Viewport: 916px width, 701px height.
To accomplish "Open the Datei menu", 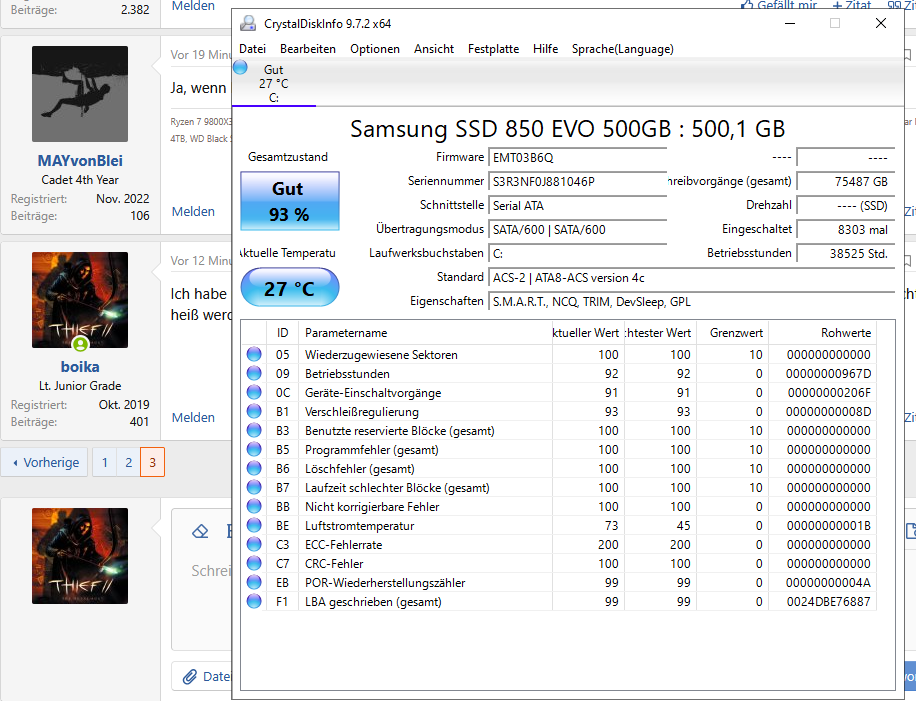I will coord(252,49).
